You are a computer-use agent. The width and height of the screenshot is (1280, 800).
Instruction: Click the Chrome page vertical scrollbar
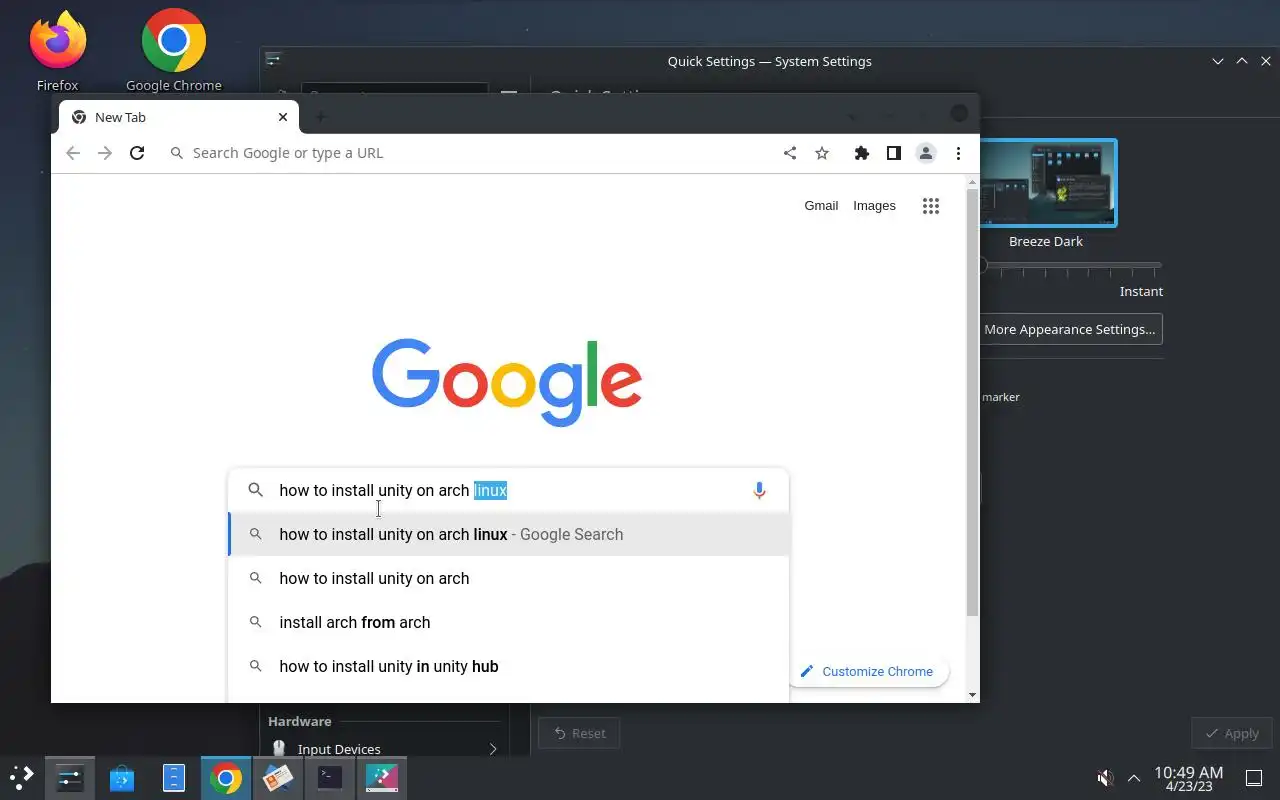point(973,402)
